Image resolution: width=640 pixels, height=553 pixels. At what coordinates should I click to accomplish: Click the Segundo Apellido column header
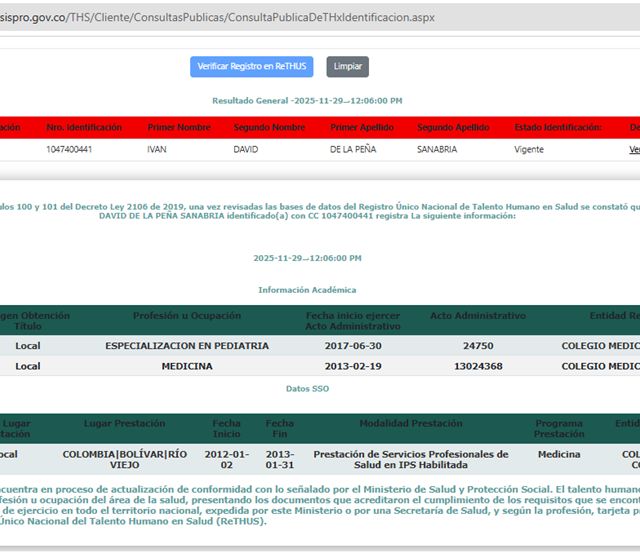(x=453, y=127)
